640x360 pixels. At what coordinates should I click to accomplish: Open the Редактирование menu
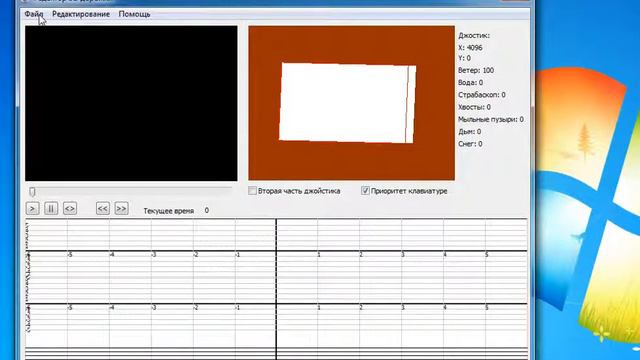[81, 14]
